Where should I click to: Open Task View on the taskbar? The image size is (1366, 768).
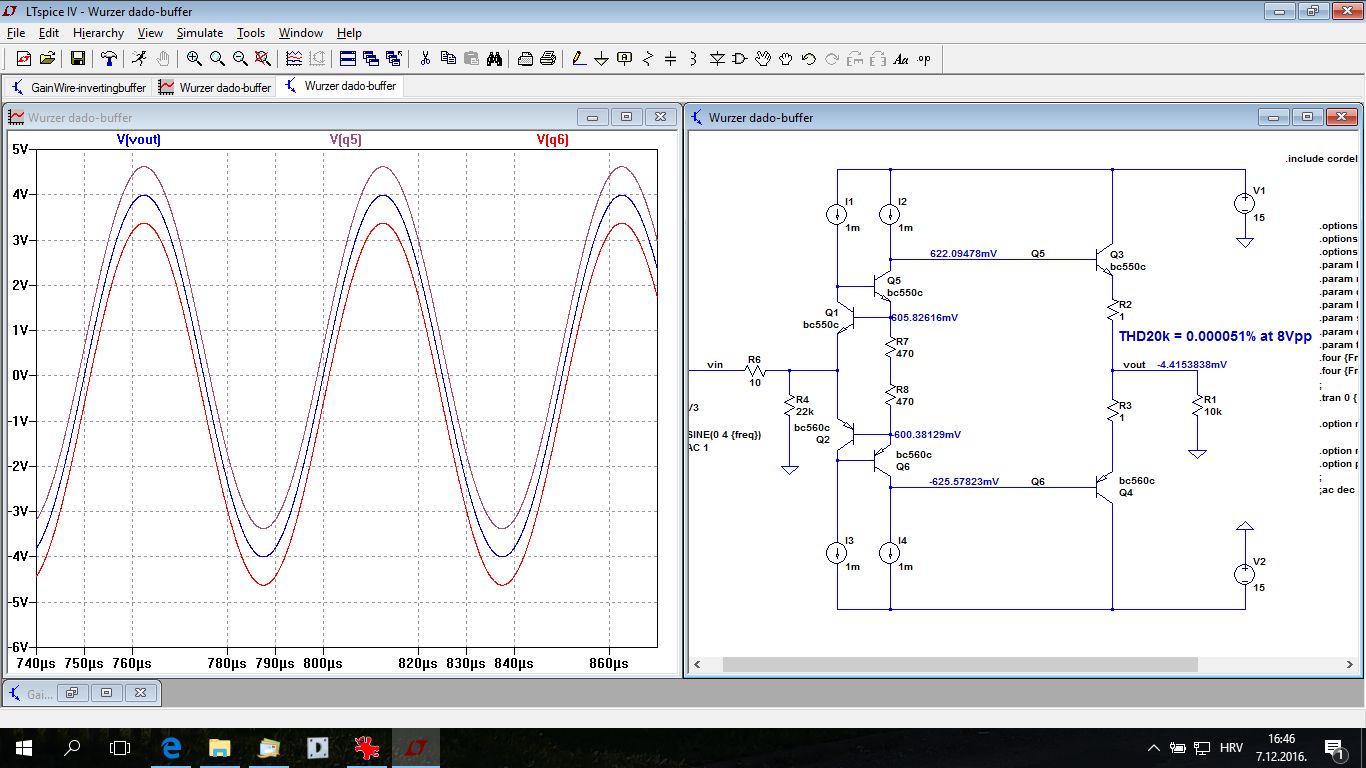pyautogui.click(x=120, y=747)
